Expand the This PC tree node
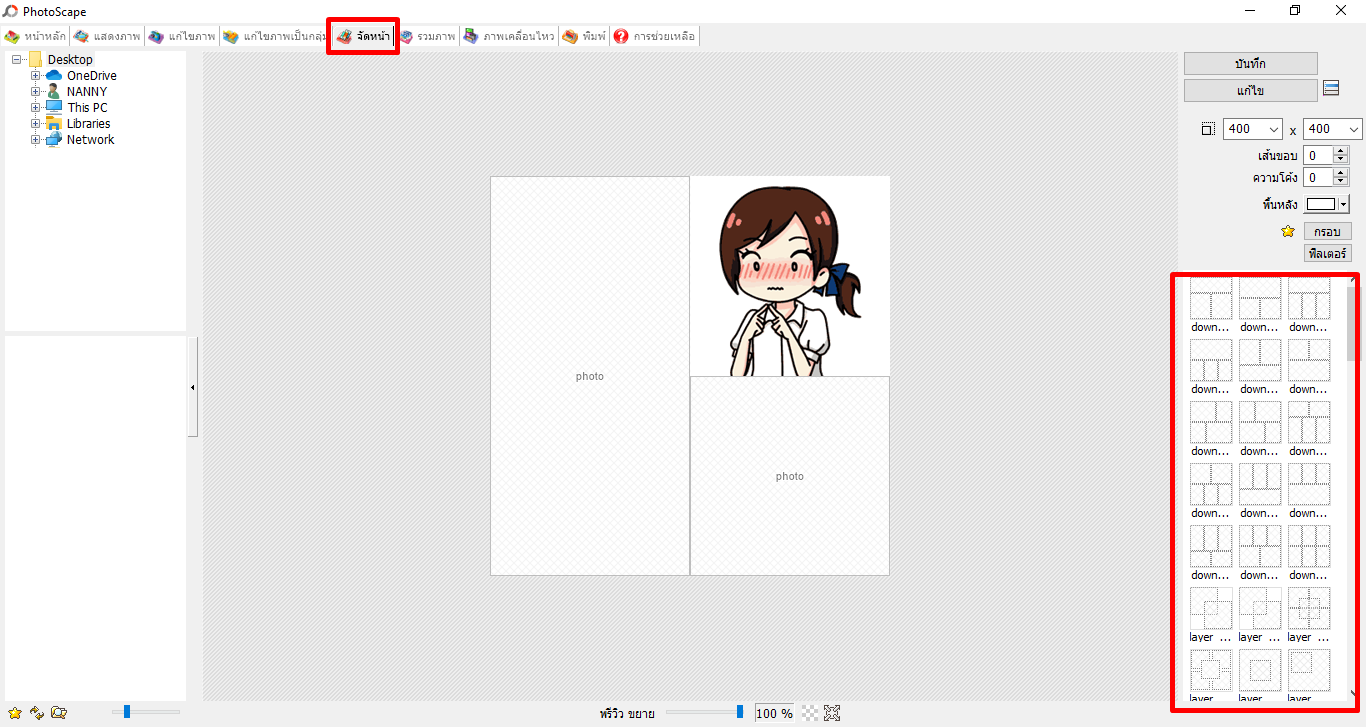 (36, 108)
